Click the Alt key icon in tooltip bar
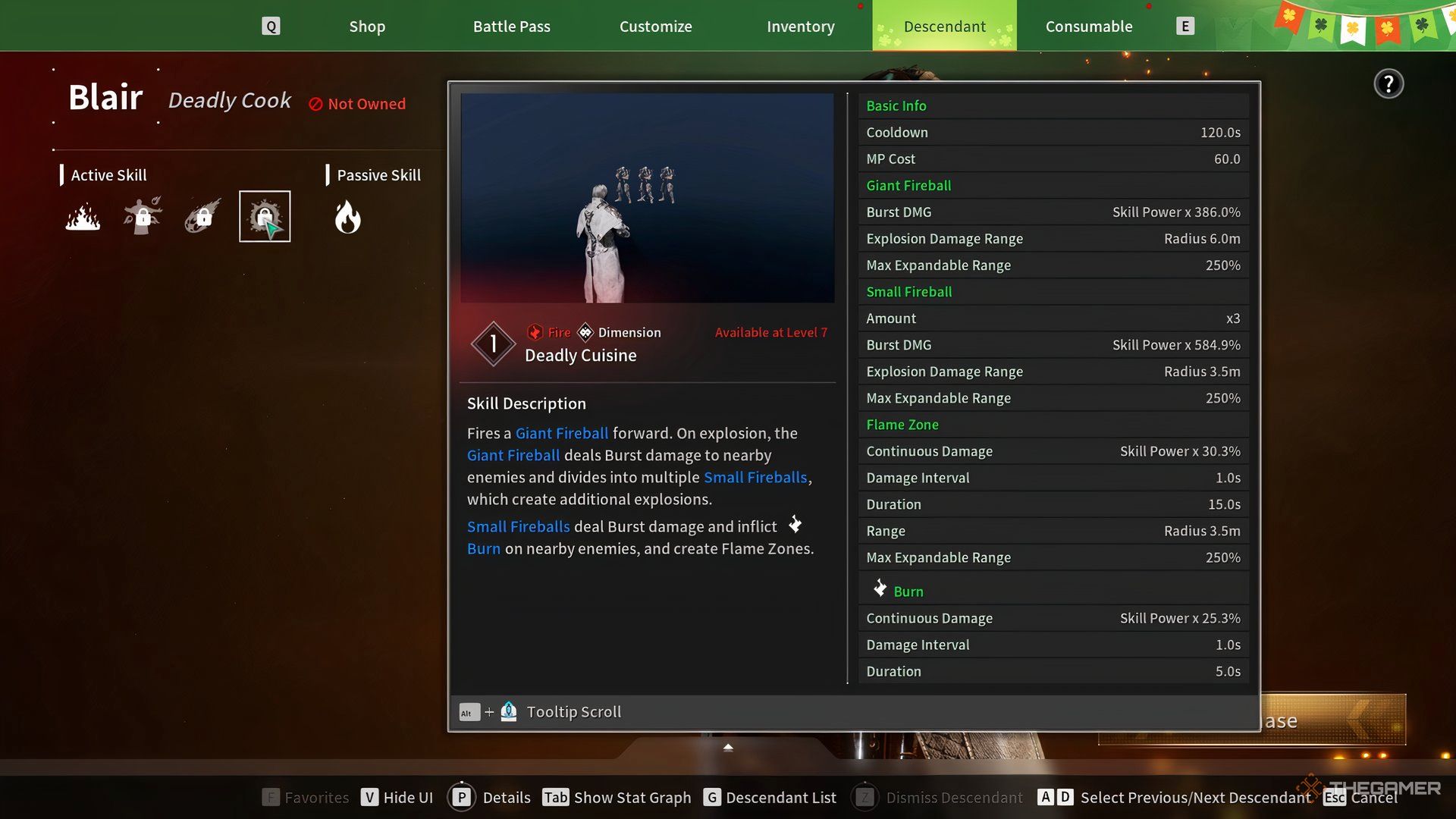This screenshot has height=819, width=1456. [469, 712]
